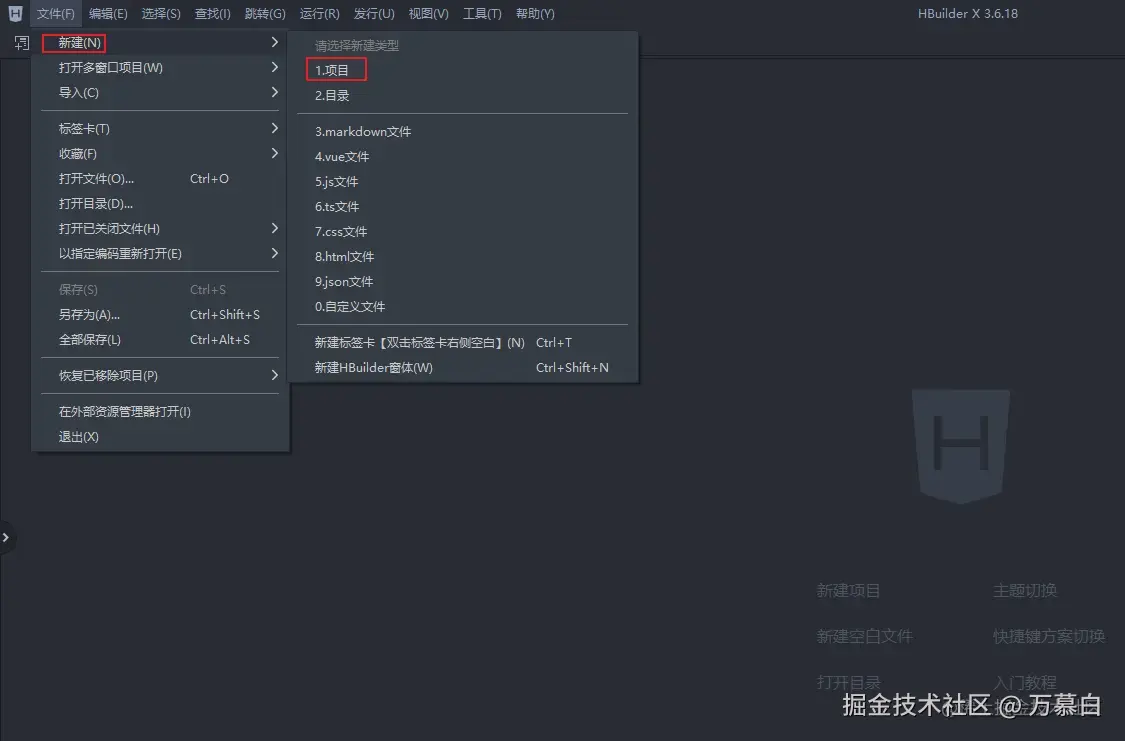Expand the 以指定编码重新打开(E) submenu arrow
The width and height of the screenshot is (1125, 741).
pyautogui.click(x=274, y=254)
